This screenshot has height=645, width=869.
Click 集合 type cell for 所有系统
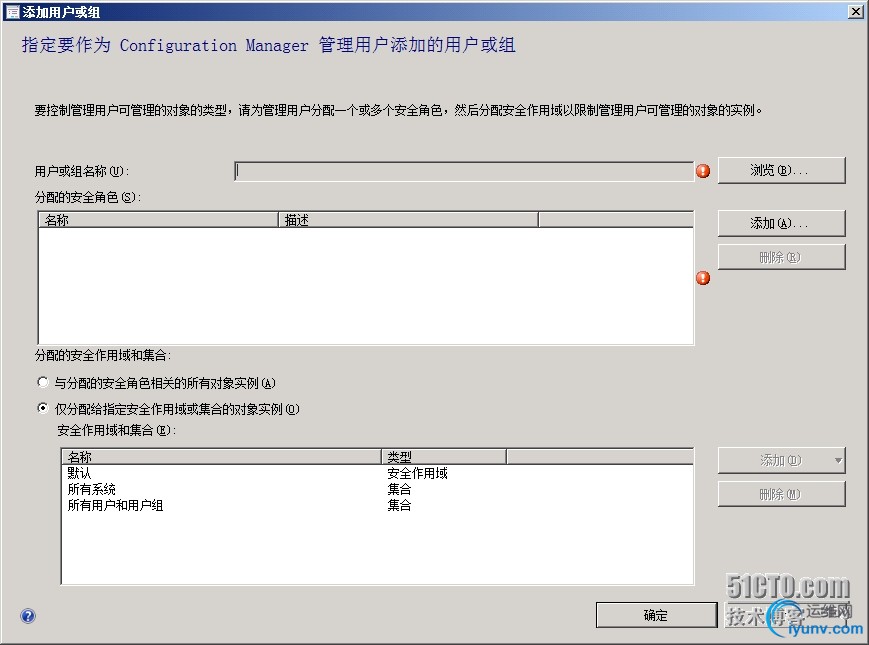[x=399, y=489]
